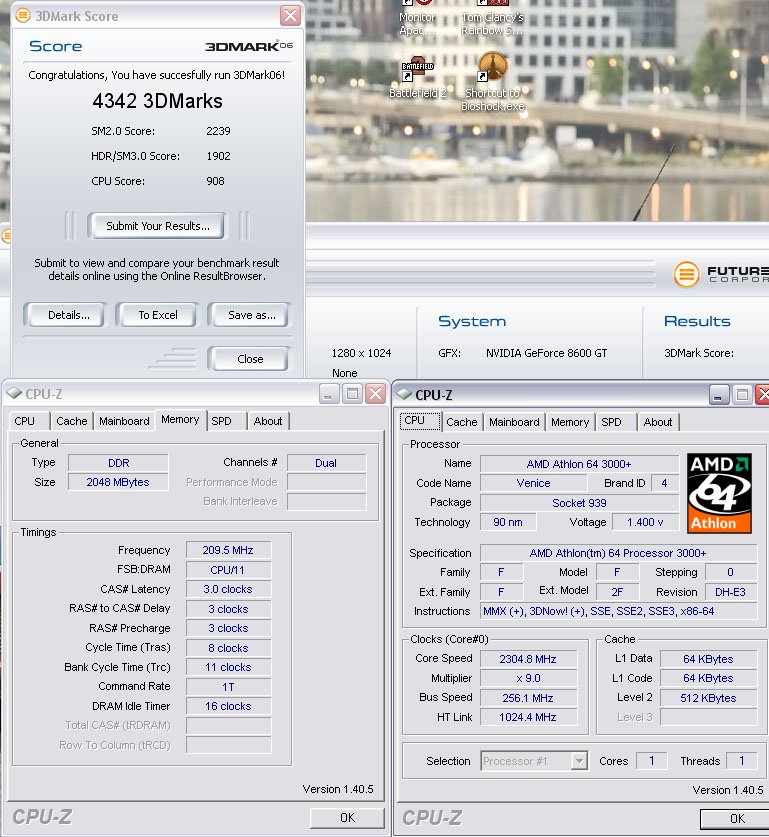Open the Shortcut to Bioshock.exe icon

click(493, 81)
